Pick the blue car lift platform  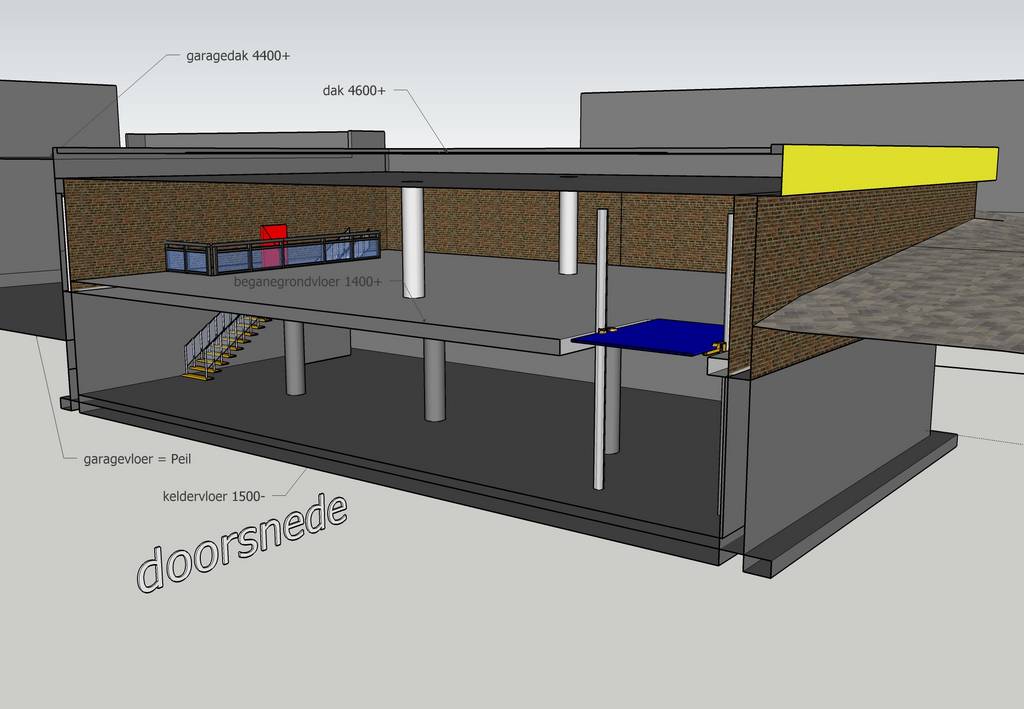click(649, 336)
